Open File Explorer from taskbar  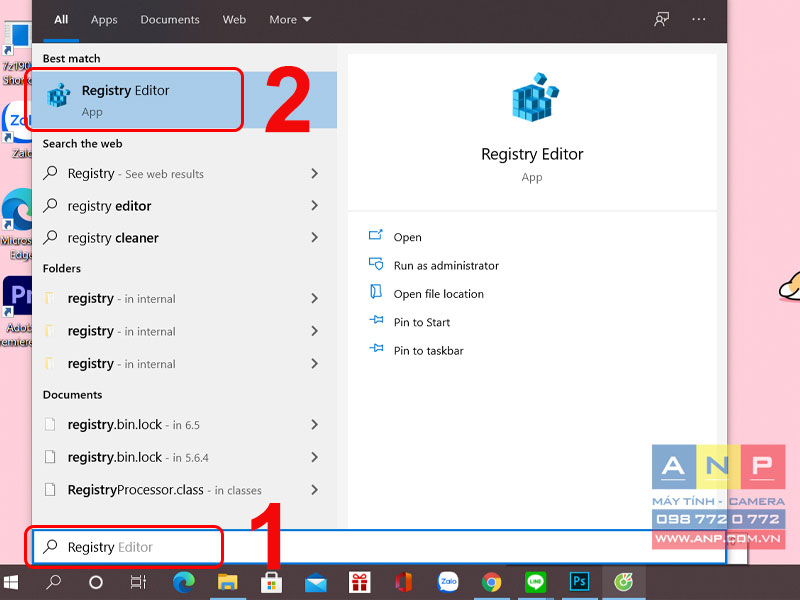pyautogui.click(x=228, y=582)
